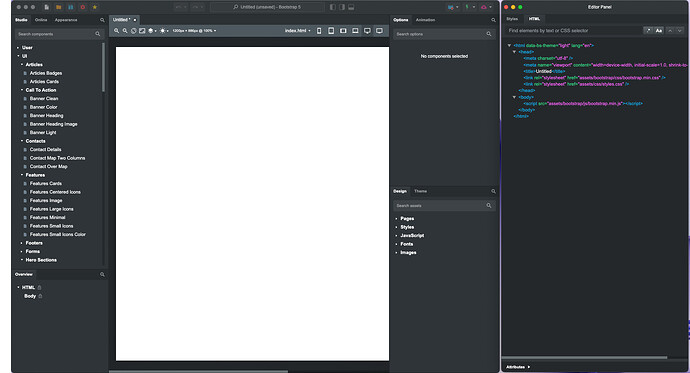Collapse the Call To Action group
The width and height of the screenshot is (690, 373).
[22, 90]
